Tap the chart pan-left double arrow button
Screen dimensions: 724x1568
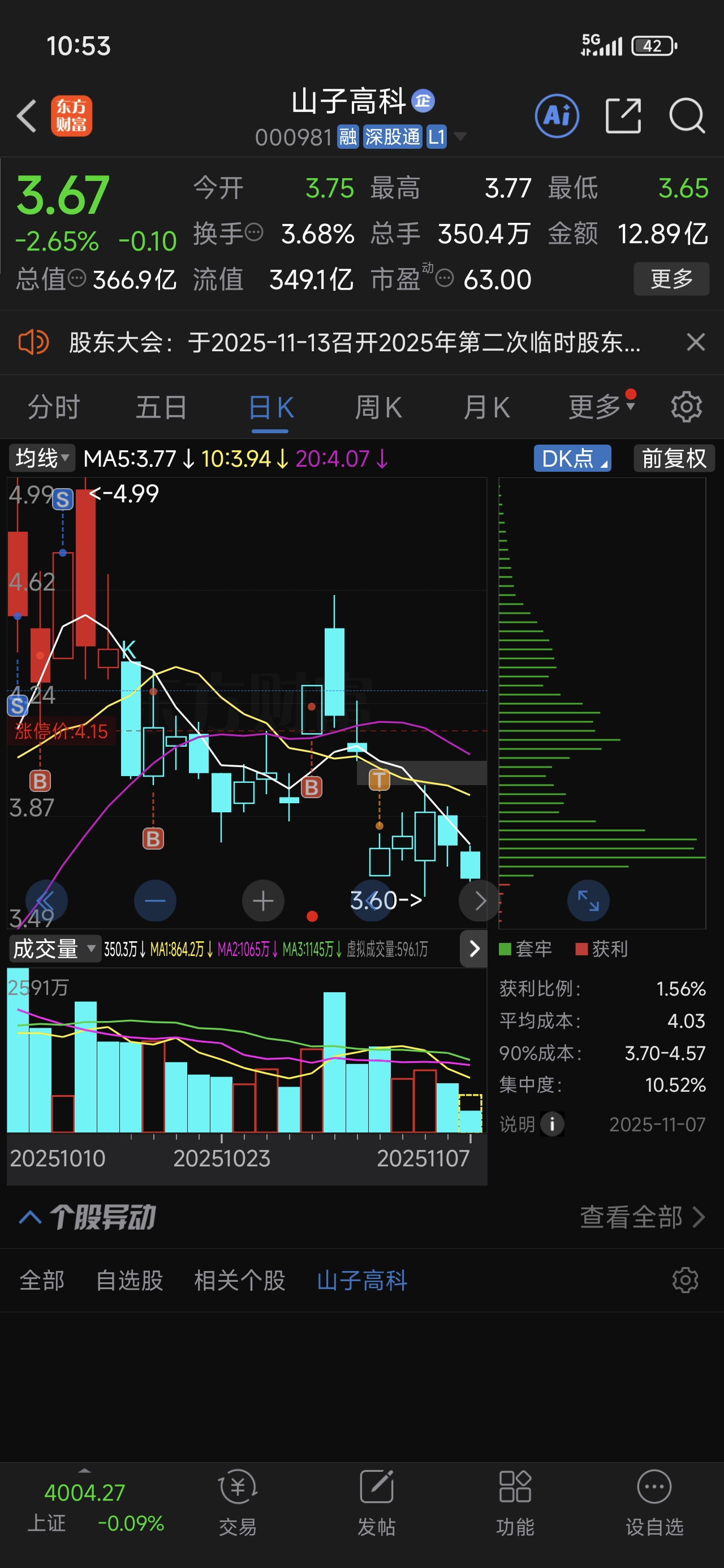pyautogui.click(x=46, y=901)
